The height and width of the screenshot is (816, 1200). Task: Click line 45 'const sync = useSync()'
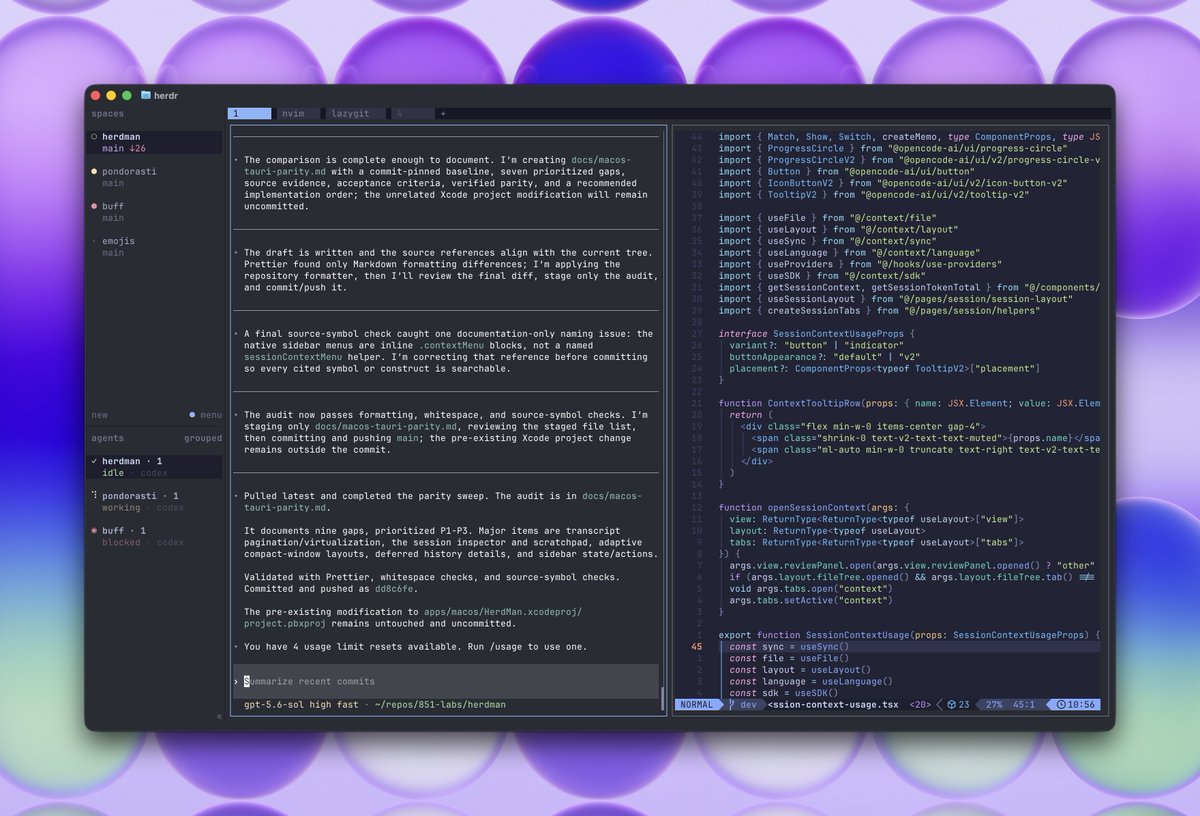pos(789,647)
